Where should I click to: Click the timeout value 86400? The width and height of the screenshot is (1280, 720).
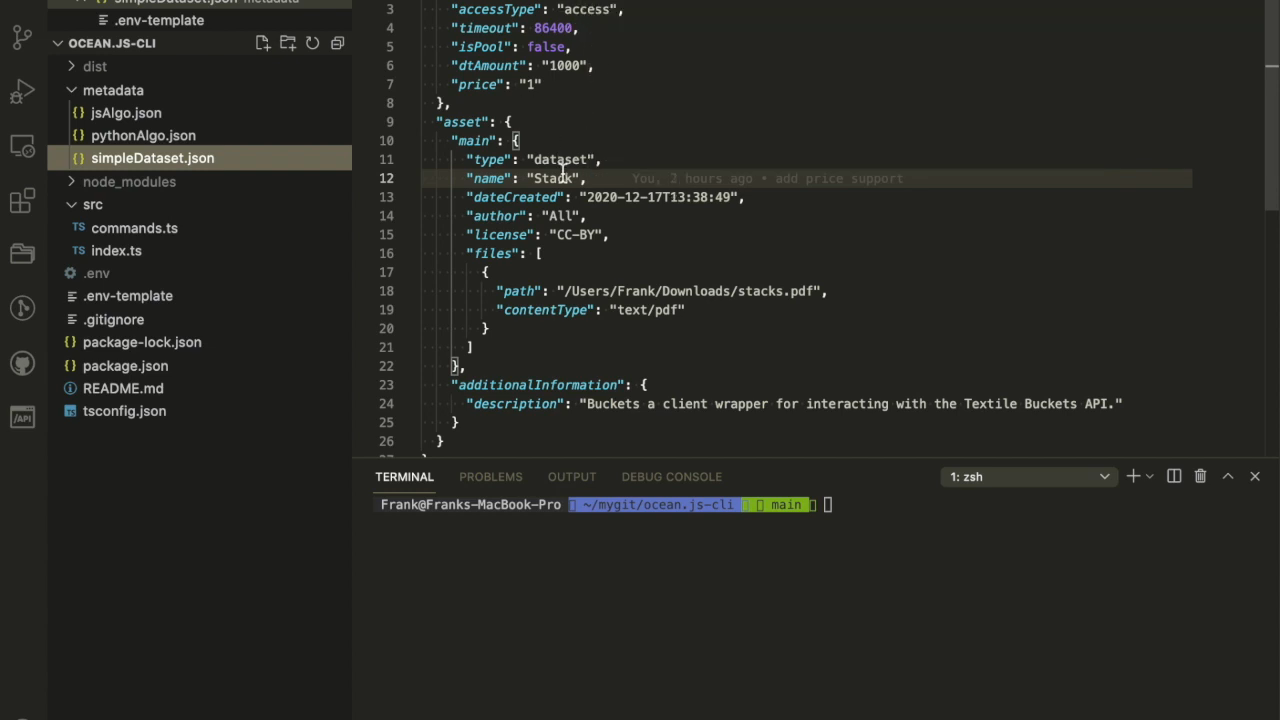553,28
